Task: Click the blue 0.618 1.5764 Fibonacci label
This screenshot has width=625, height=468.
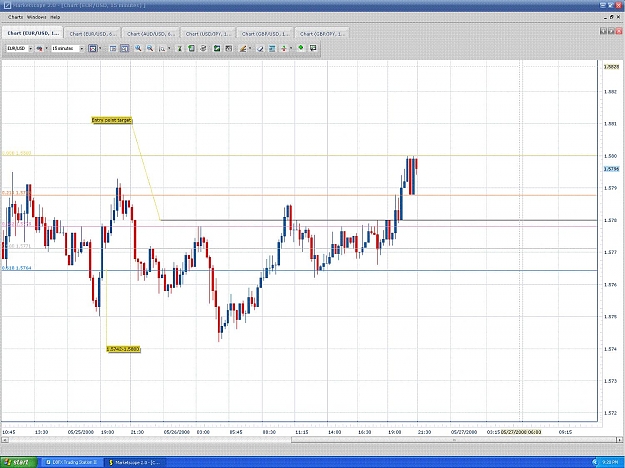Action: coord(17,268)
